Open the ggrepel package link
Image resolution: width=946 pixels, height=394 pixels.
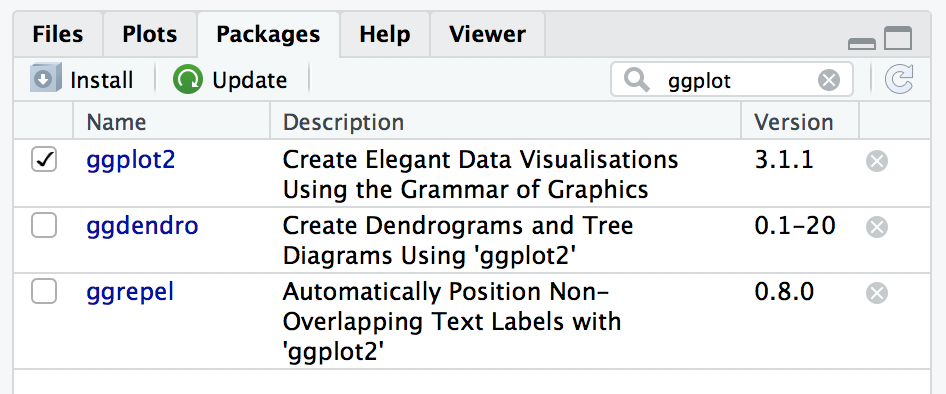coord(130,292)
